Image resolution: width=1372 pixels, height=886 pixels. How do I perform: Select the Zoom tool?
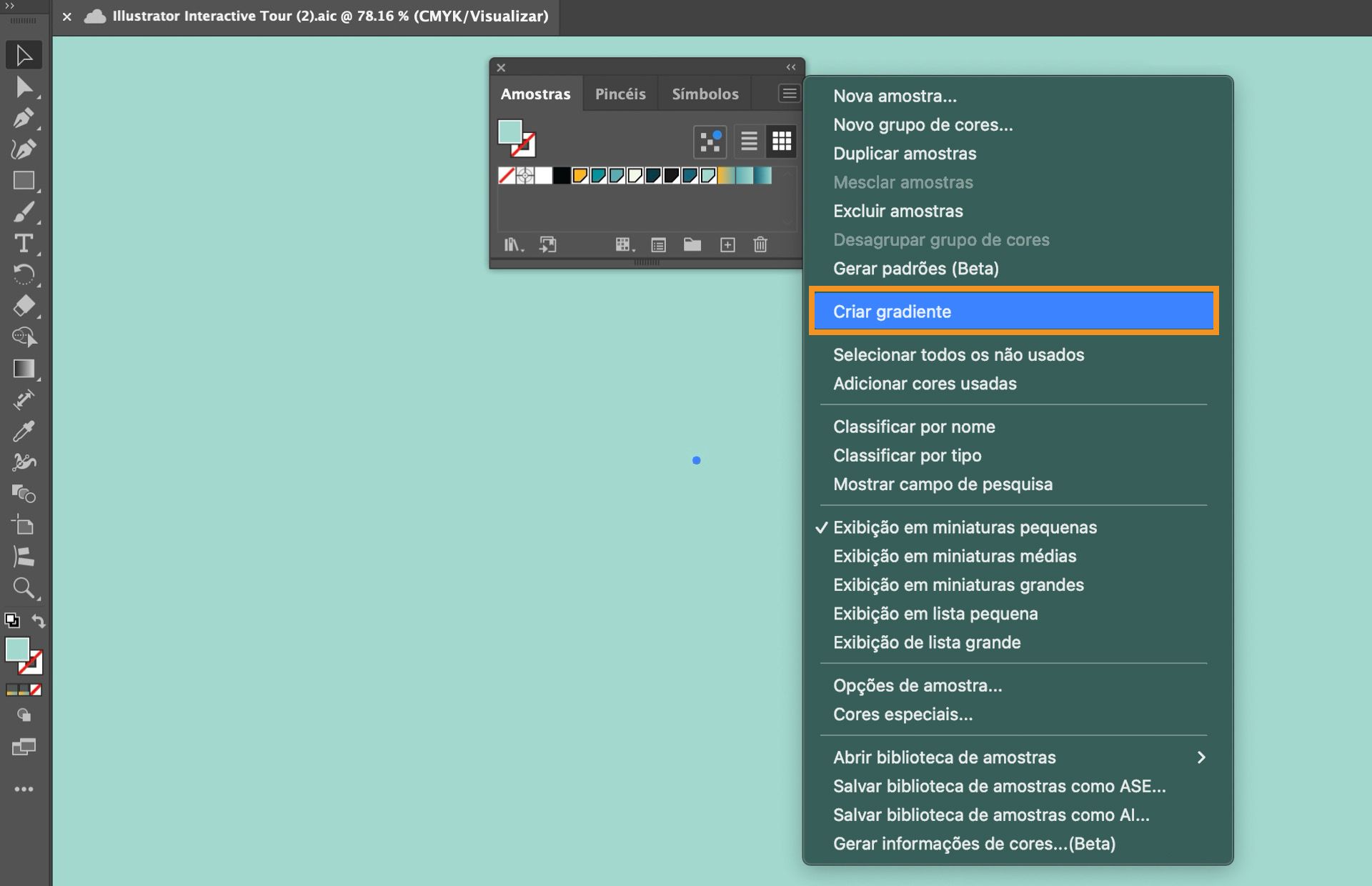coord(24,589)
